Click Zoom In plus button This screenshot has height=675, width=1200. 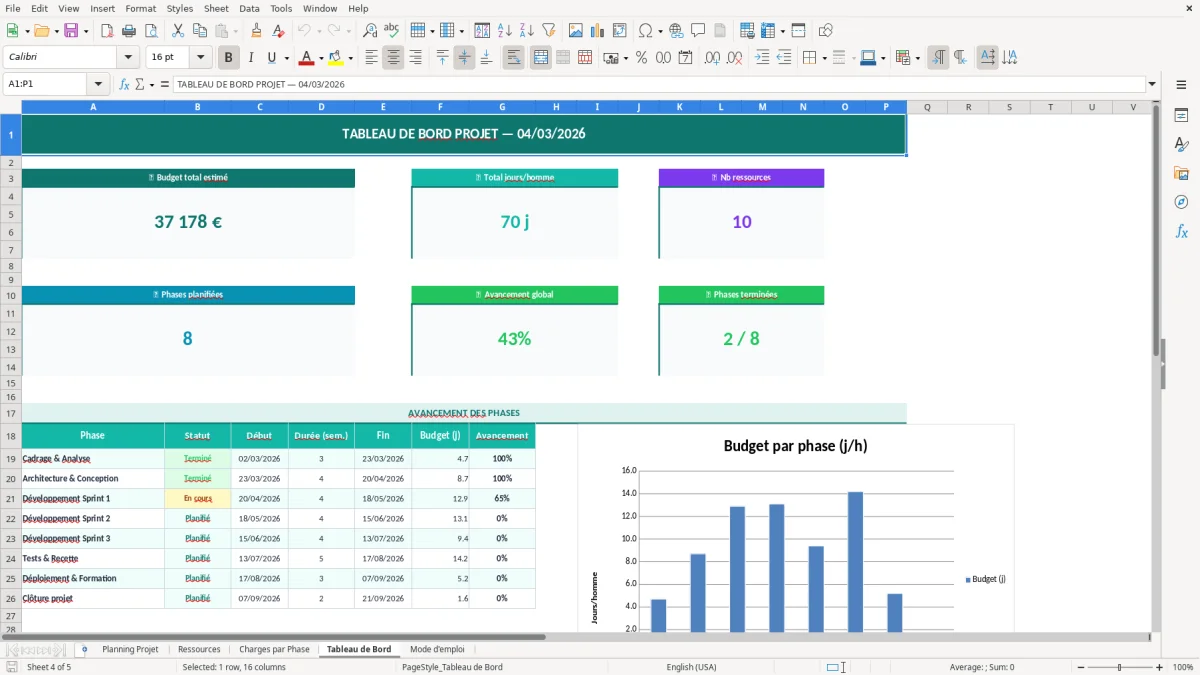click(x=1160, y=667)
